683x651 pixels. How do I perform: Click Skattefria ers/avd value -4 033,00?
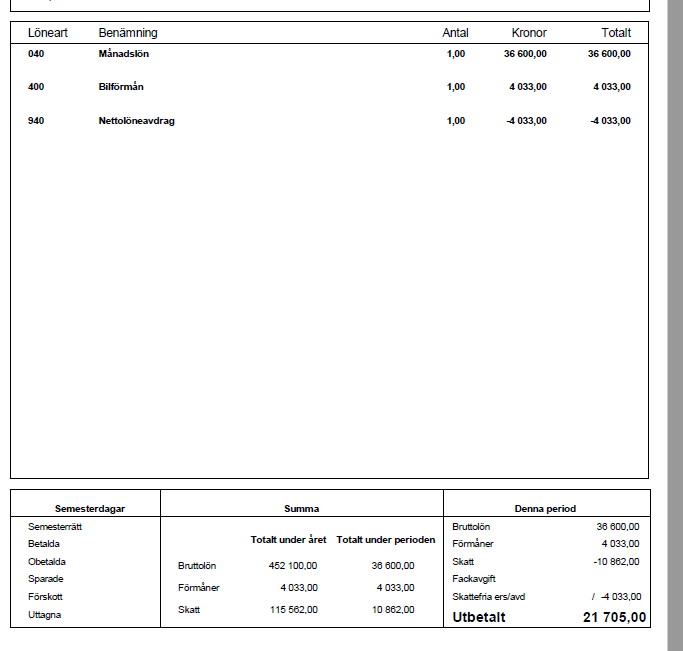[621, 597]
